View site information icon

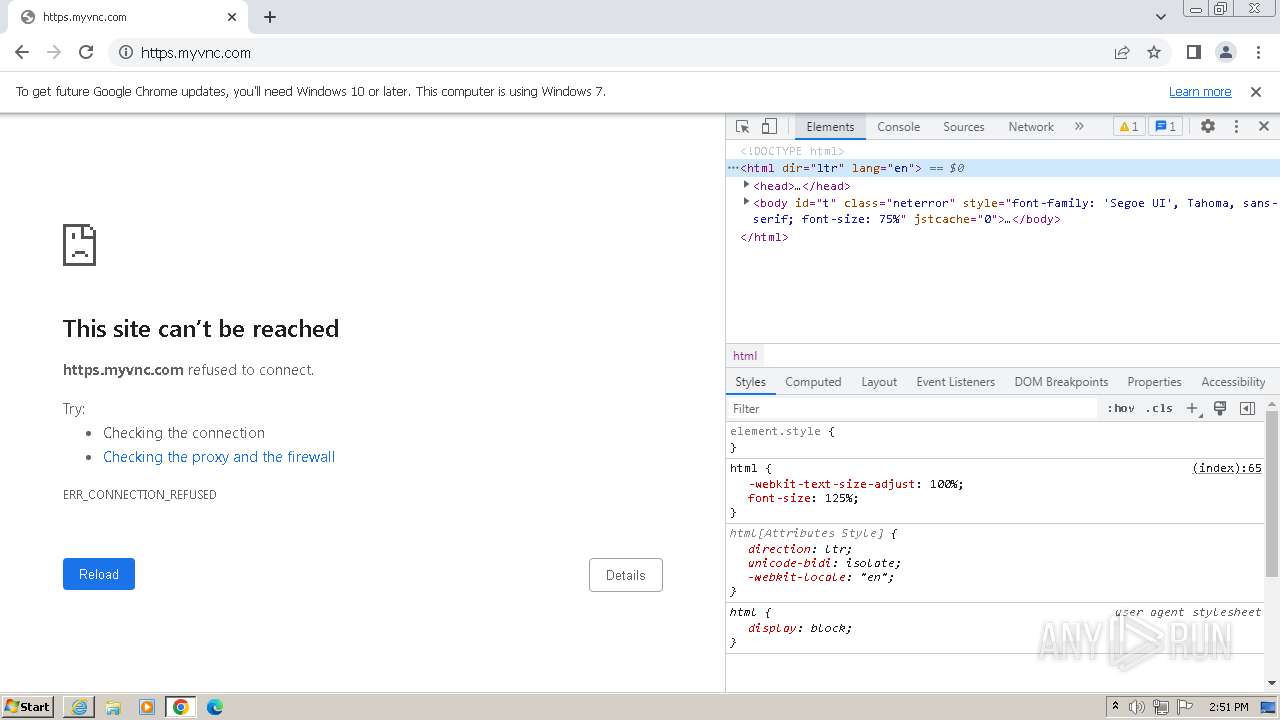[125, 53]
